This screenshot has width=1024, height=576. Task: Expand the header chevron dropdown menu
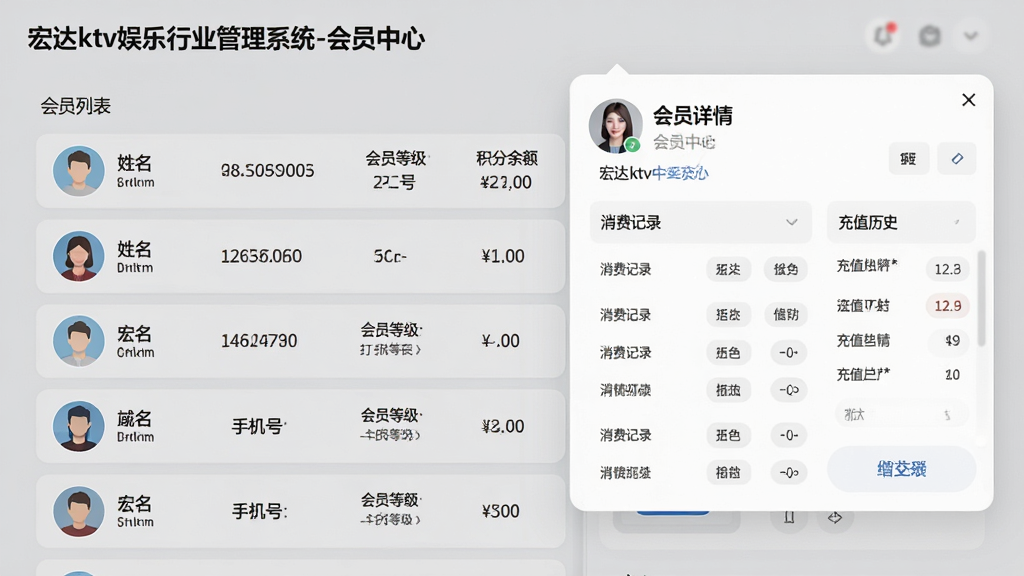tap(971, 35)
